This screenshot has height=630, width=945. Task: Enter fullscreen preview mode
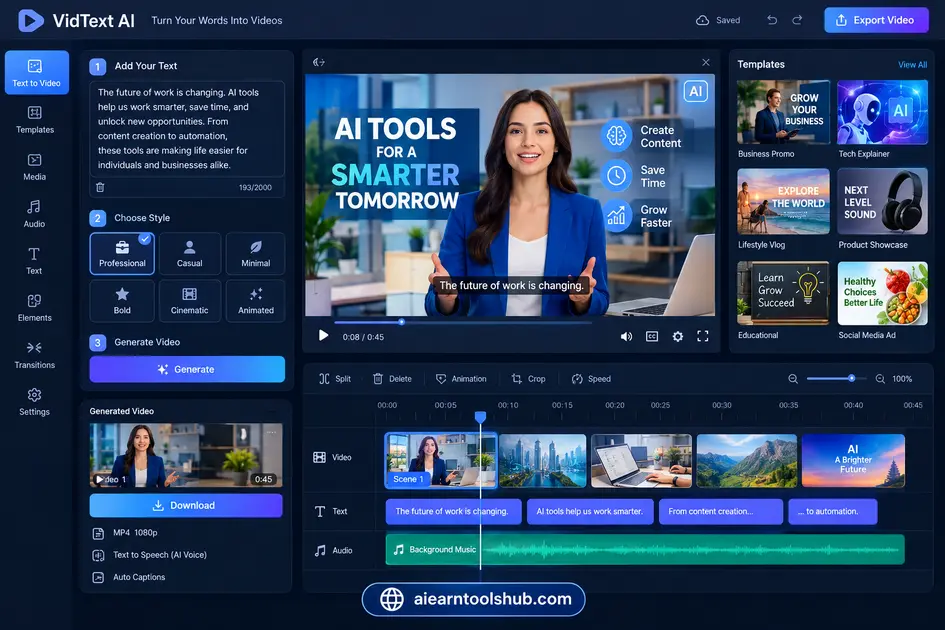pos(703,336)
